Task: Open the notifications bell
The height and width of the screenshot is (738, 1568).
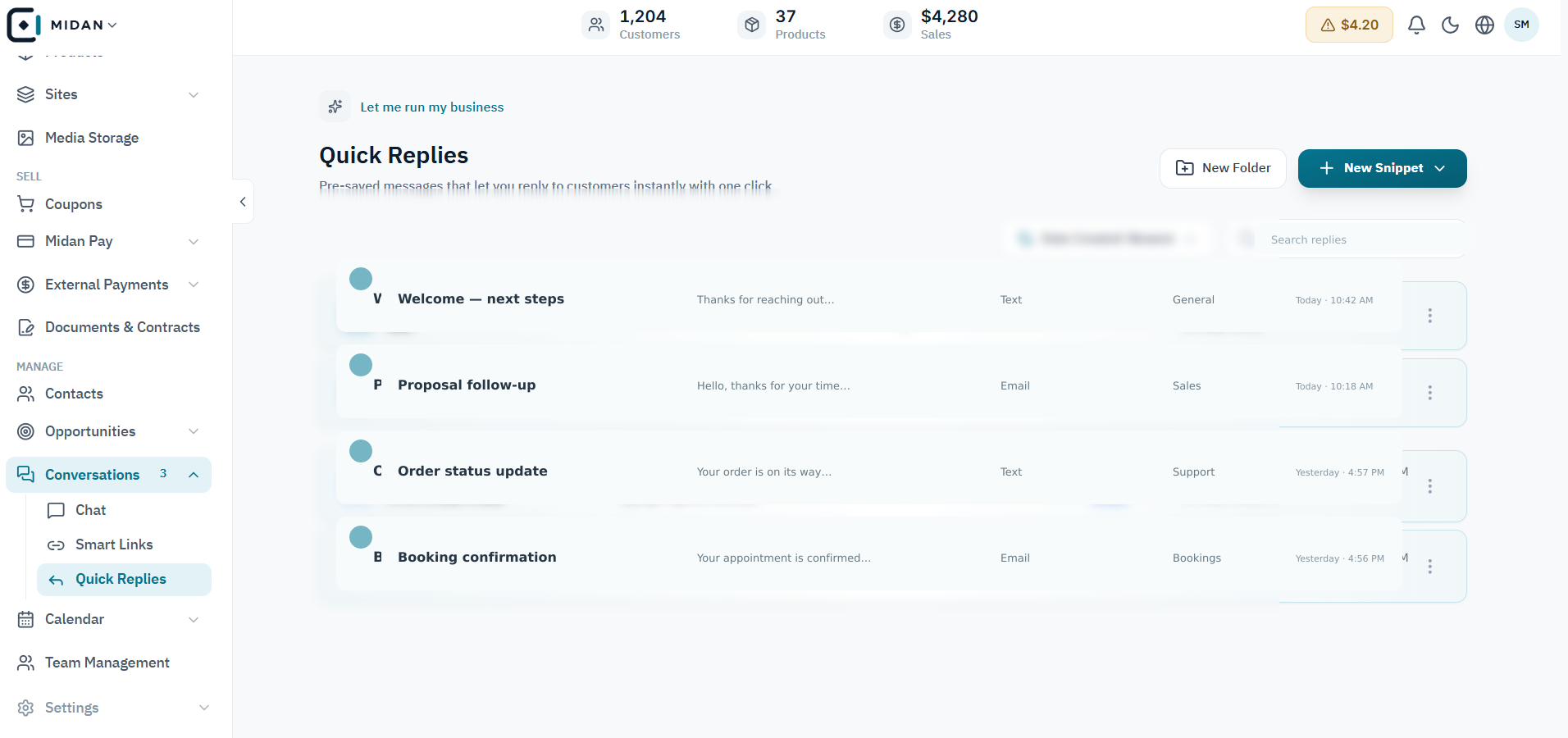Action: [x=1416, y=25]
